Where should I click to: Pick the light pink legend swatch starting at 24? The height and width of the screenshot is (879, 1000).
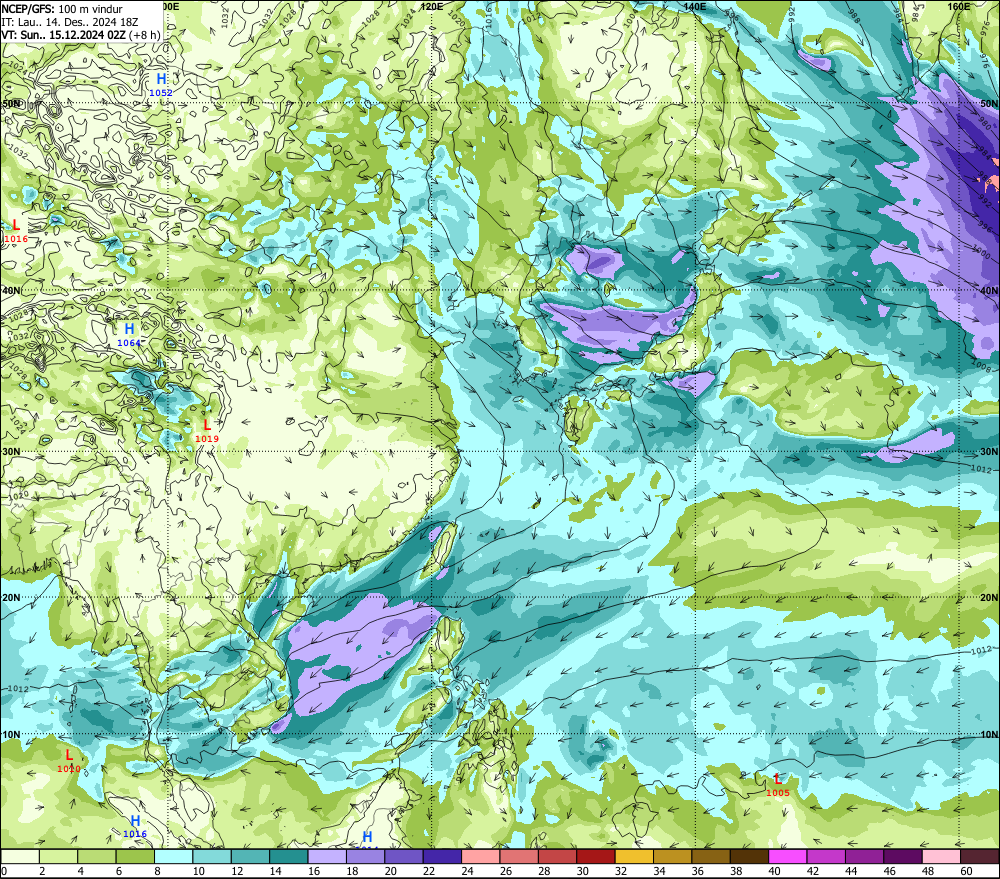coord(480,856)
